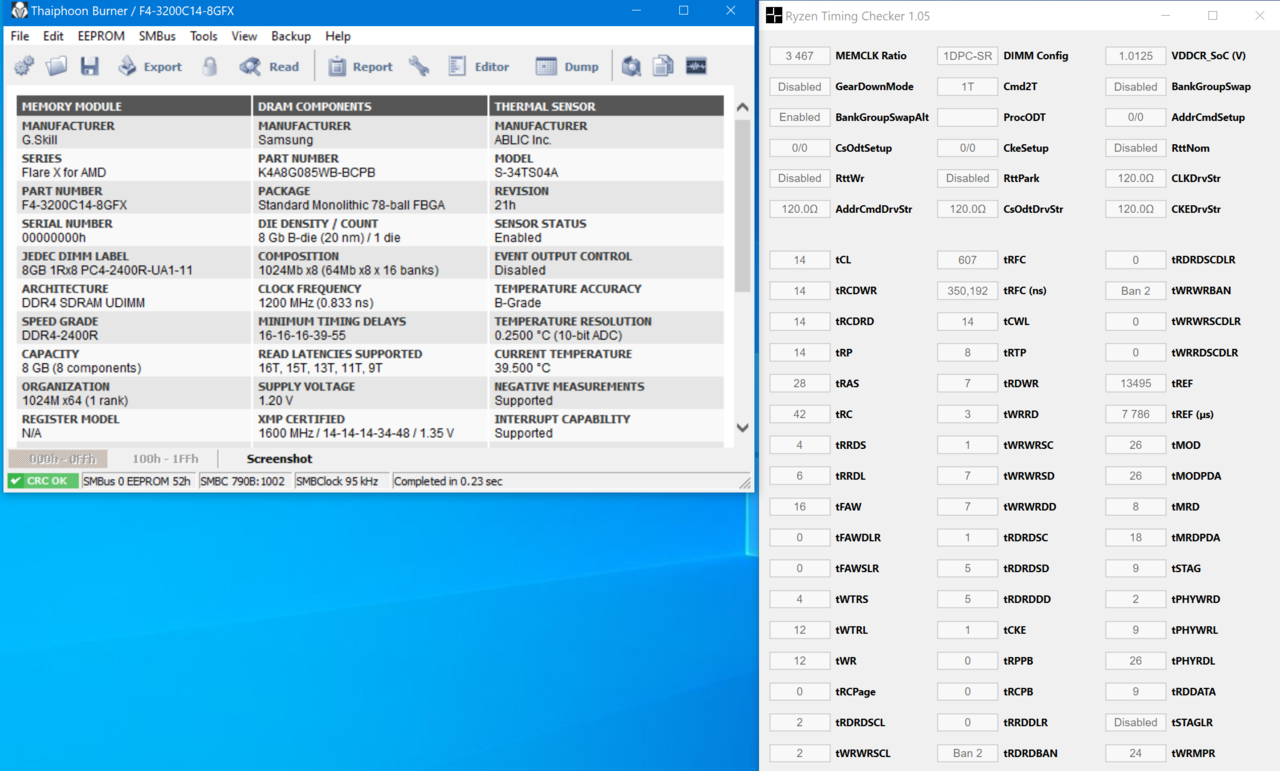Click the tFAW value field
1280x771 pixels.
pyautogui.click(x=800, y=507)
